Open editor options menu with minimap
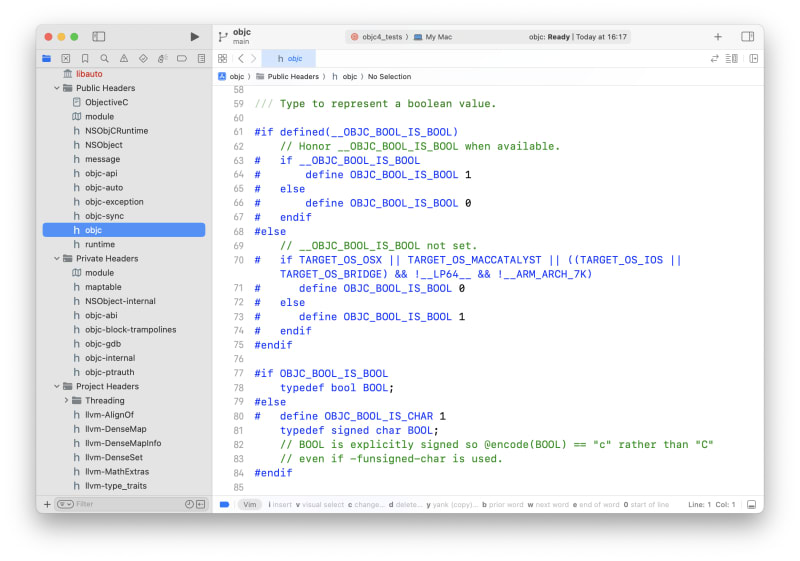800x561 pixels. point(732,59)
